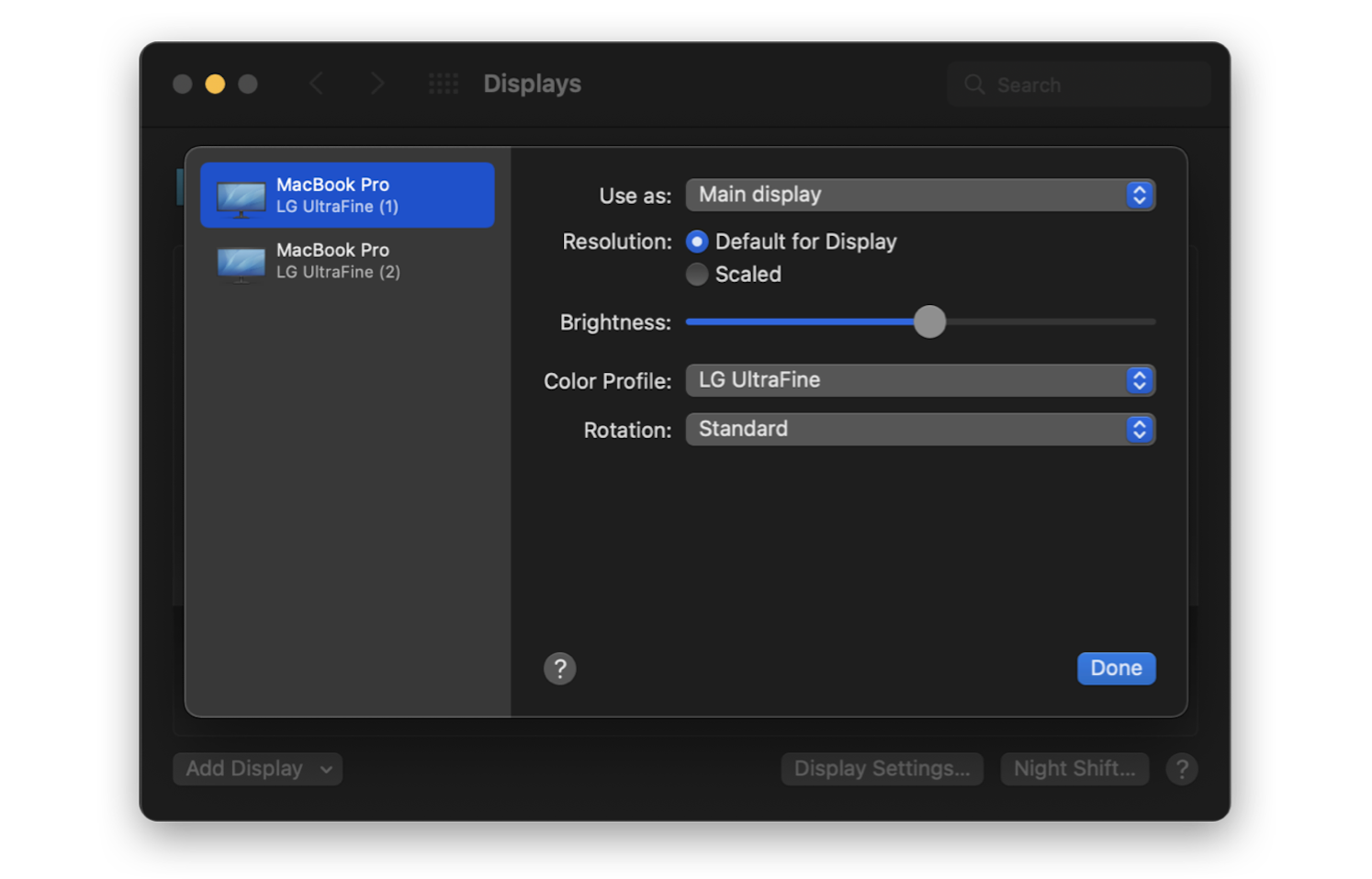
Task: Select MacBook Pro LG UltraFine (2) in sidebar
Action: click(x=347, y=261)
